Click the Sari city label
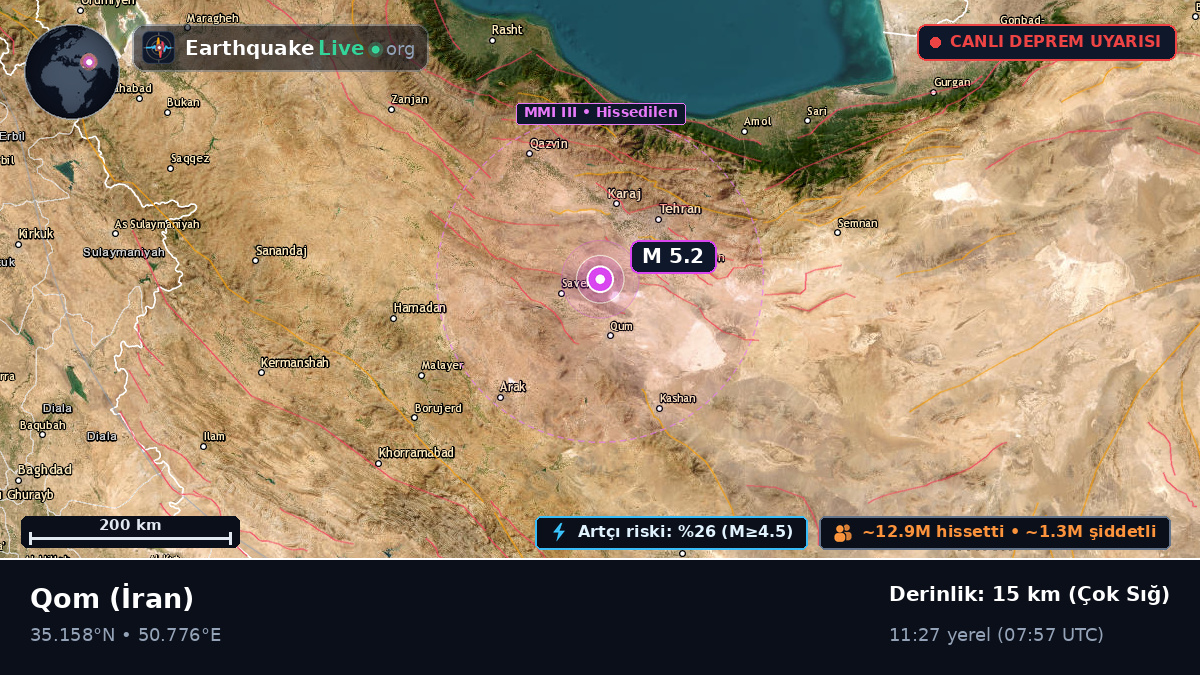Image resolution: width=1200 pixels, height=675 pixels. [x=817, y=110]
